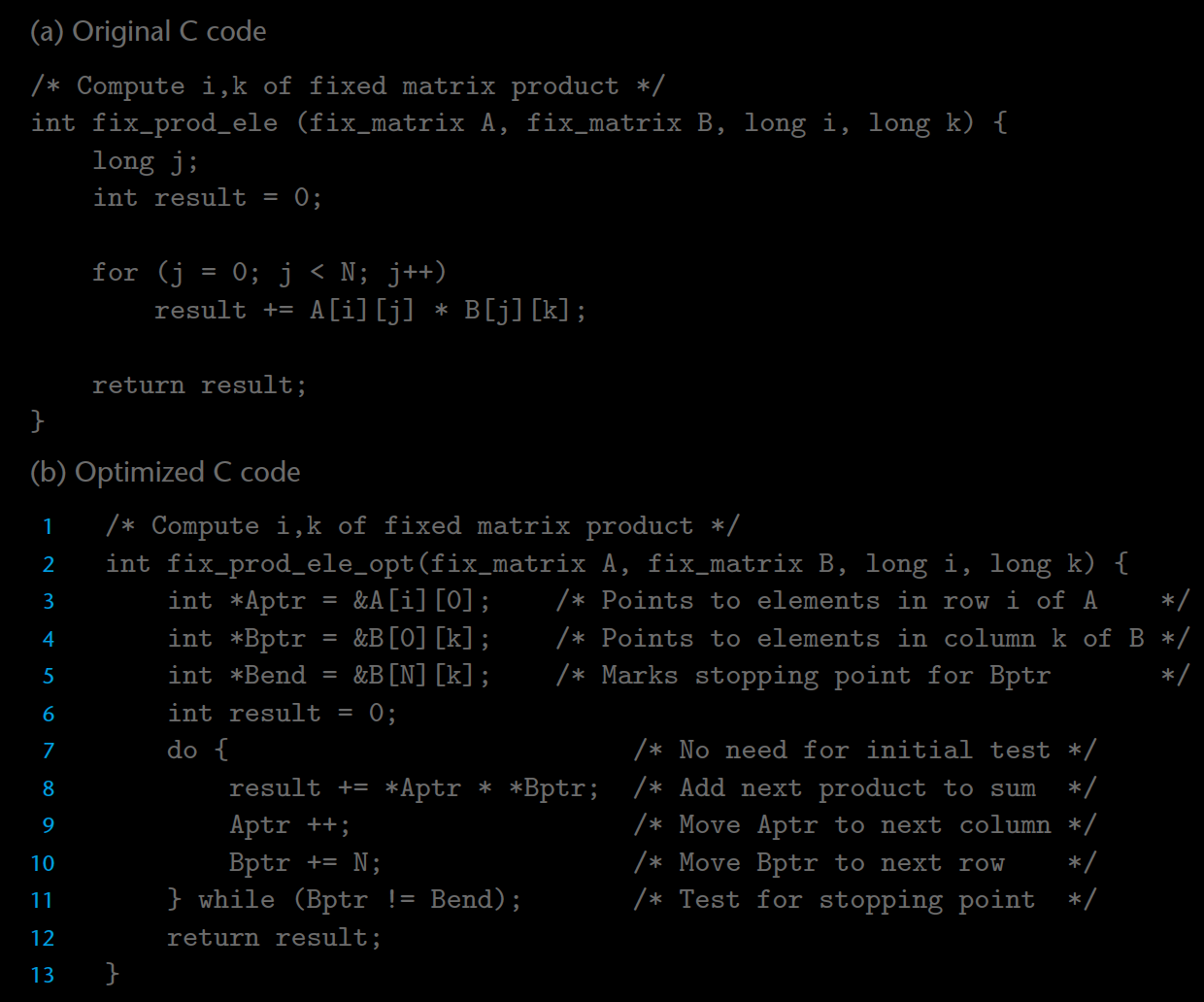Select line number 2 in the gutter
Screen dimensions: 1204x1002
(49, 565)
